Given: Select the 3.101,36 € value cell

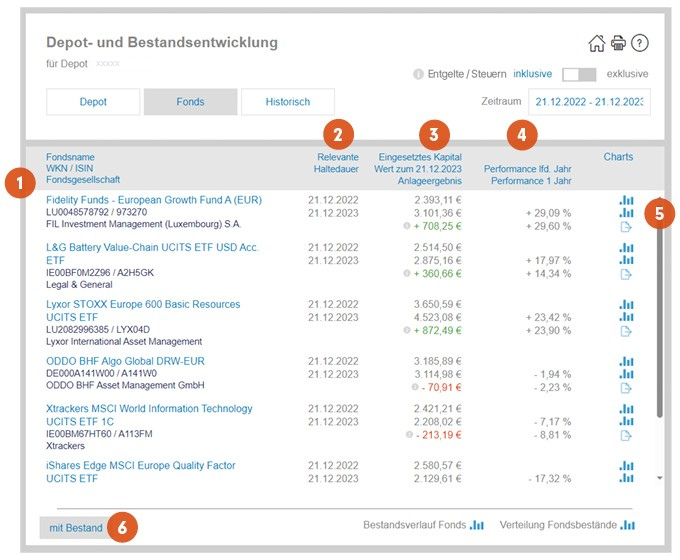Looking at the screenshot, I should (437, 213).
